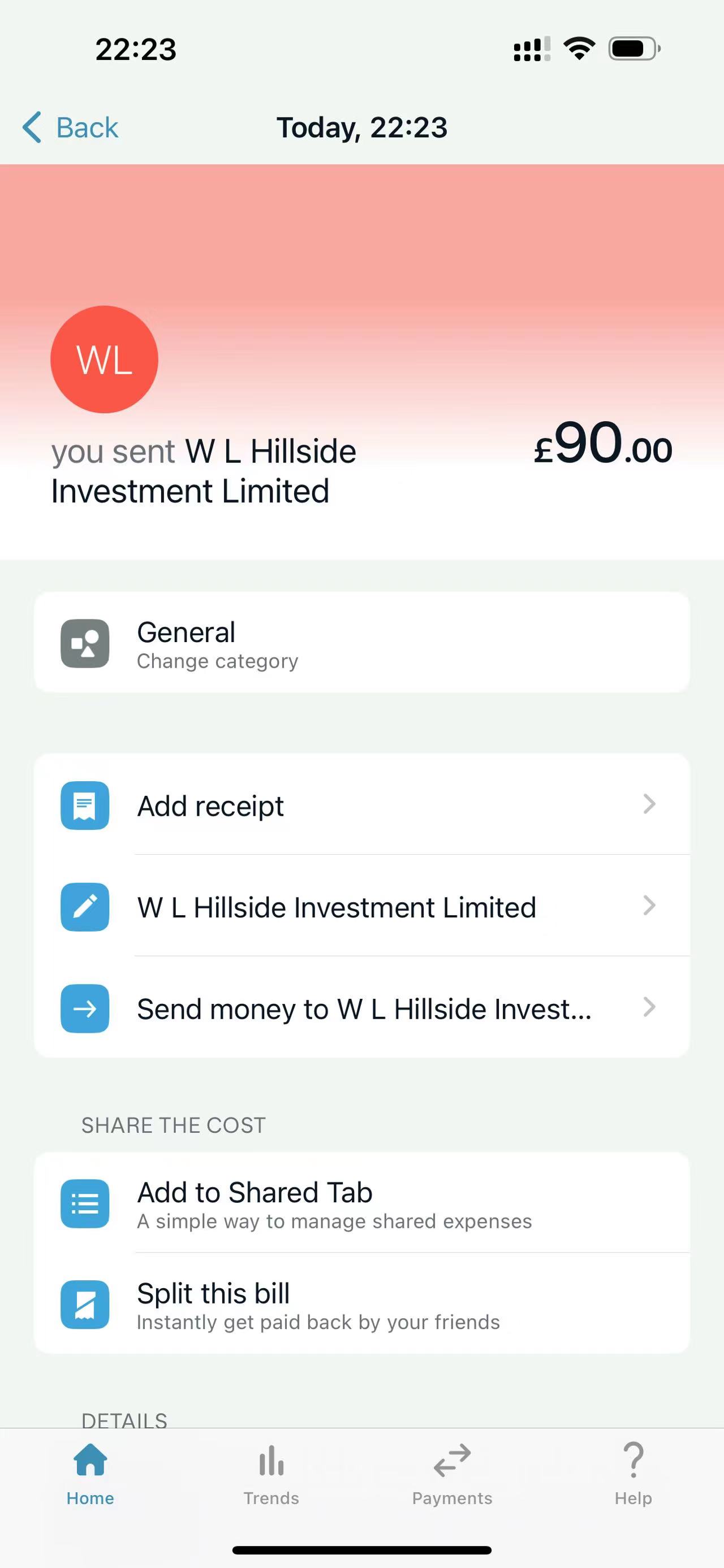Tap the Shared Tab list icon

pos(85,1203)
